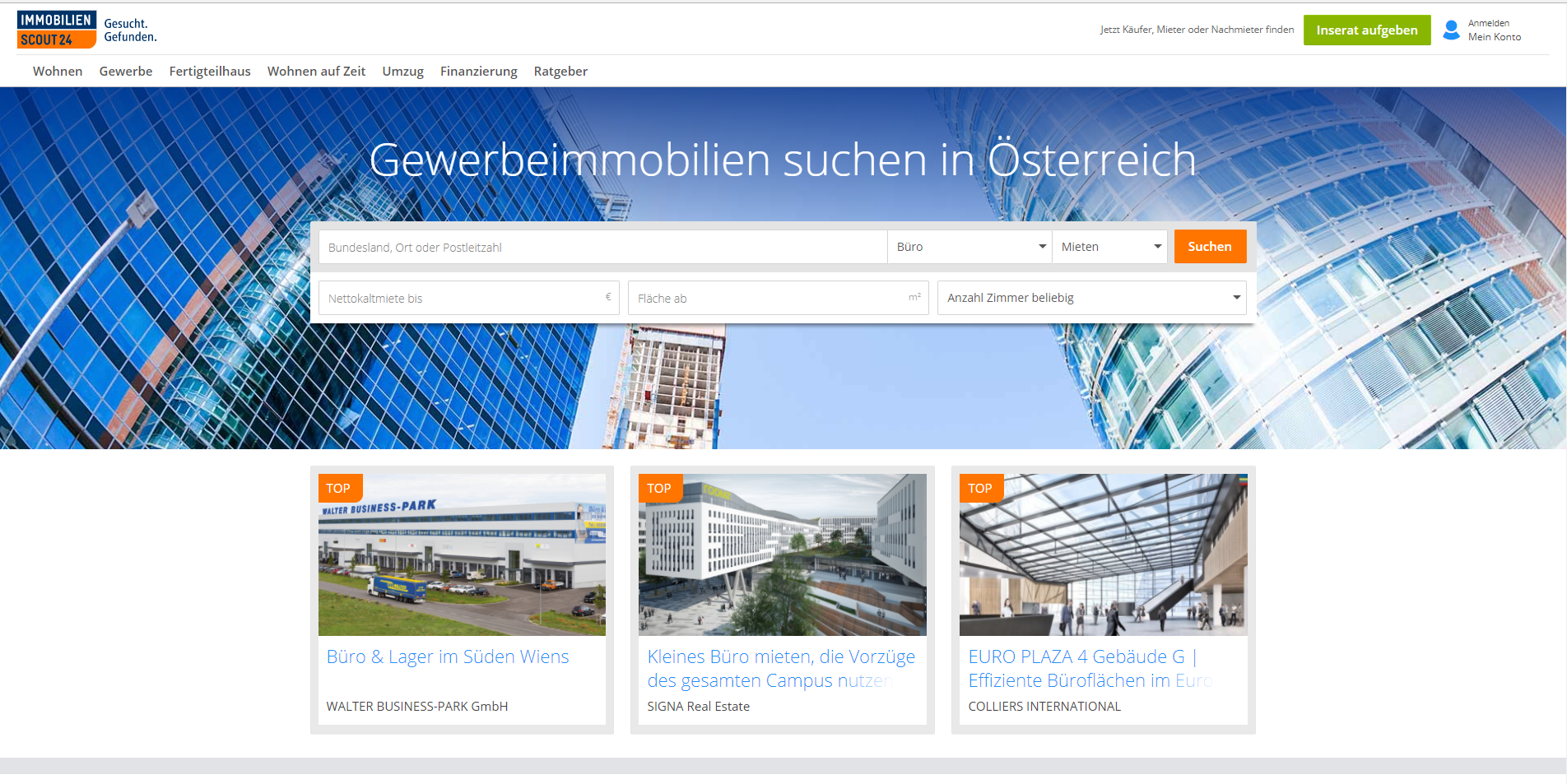Viewport: 1567px width, 784px height.
Task: Open the Wohnen menu
Action: tap(58, 72)
